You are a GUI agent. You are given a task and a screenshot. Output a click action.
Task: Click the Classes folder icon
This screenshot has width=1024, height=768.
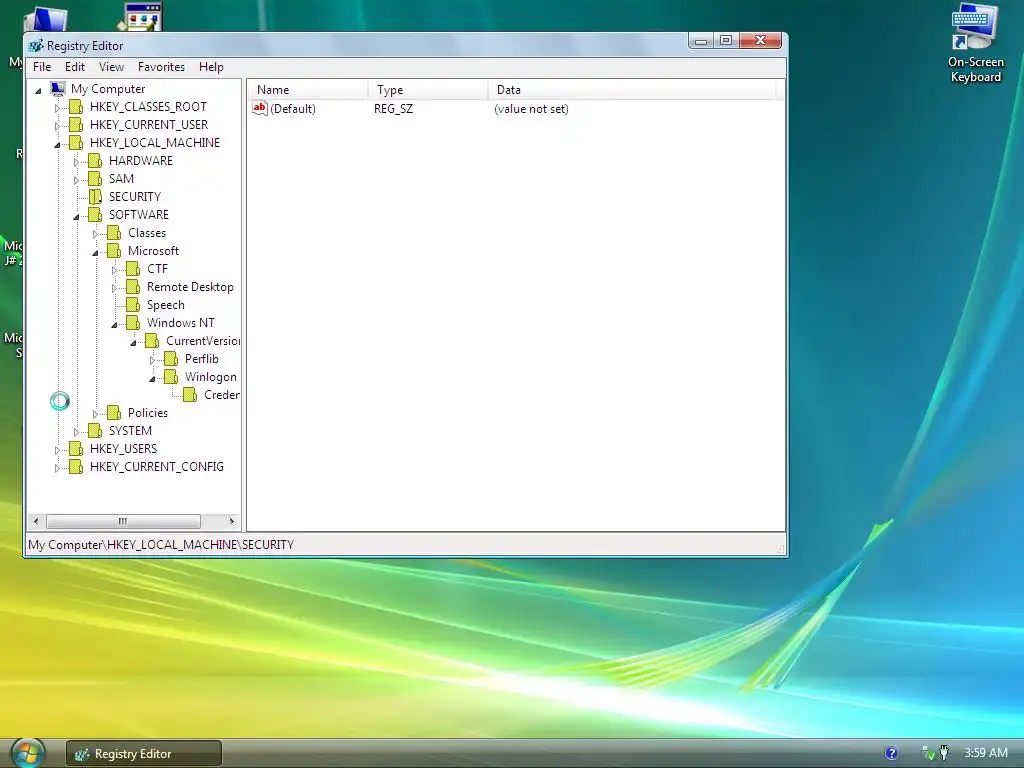click(x=114, y=232)
